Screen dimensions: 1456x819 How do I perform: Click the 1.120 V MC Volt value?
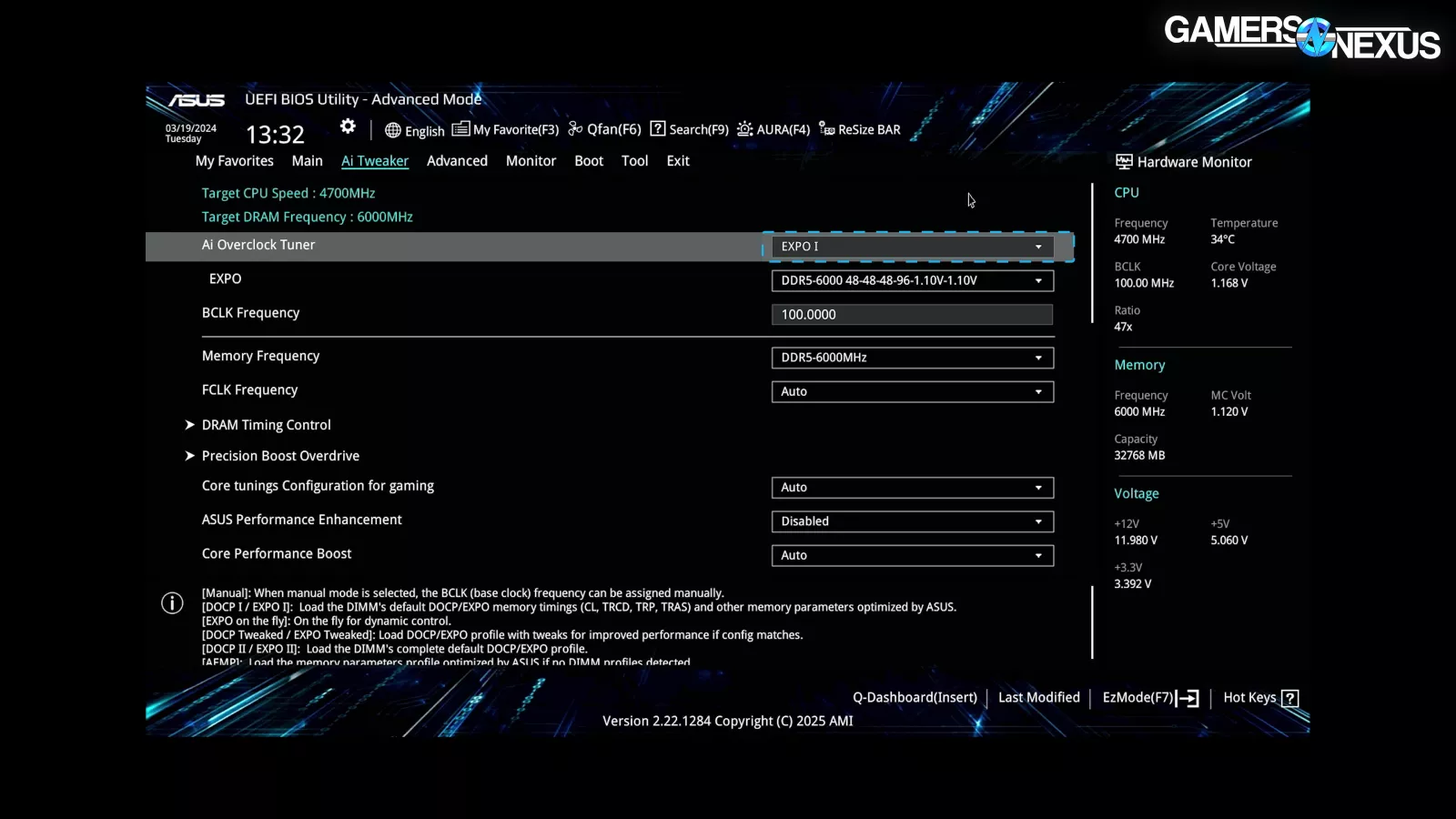[x=1228, y=411]
